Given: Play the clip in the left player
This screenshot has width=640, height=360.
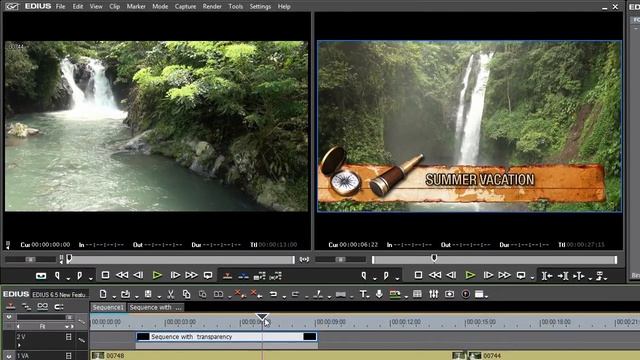Looking at the screenshot, I should click(157, 275).
